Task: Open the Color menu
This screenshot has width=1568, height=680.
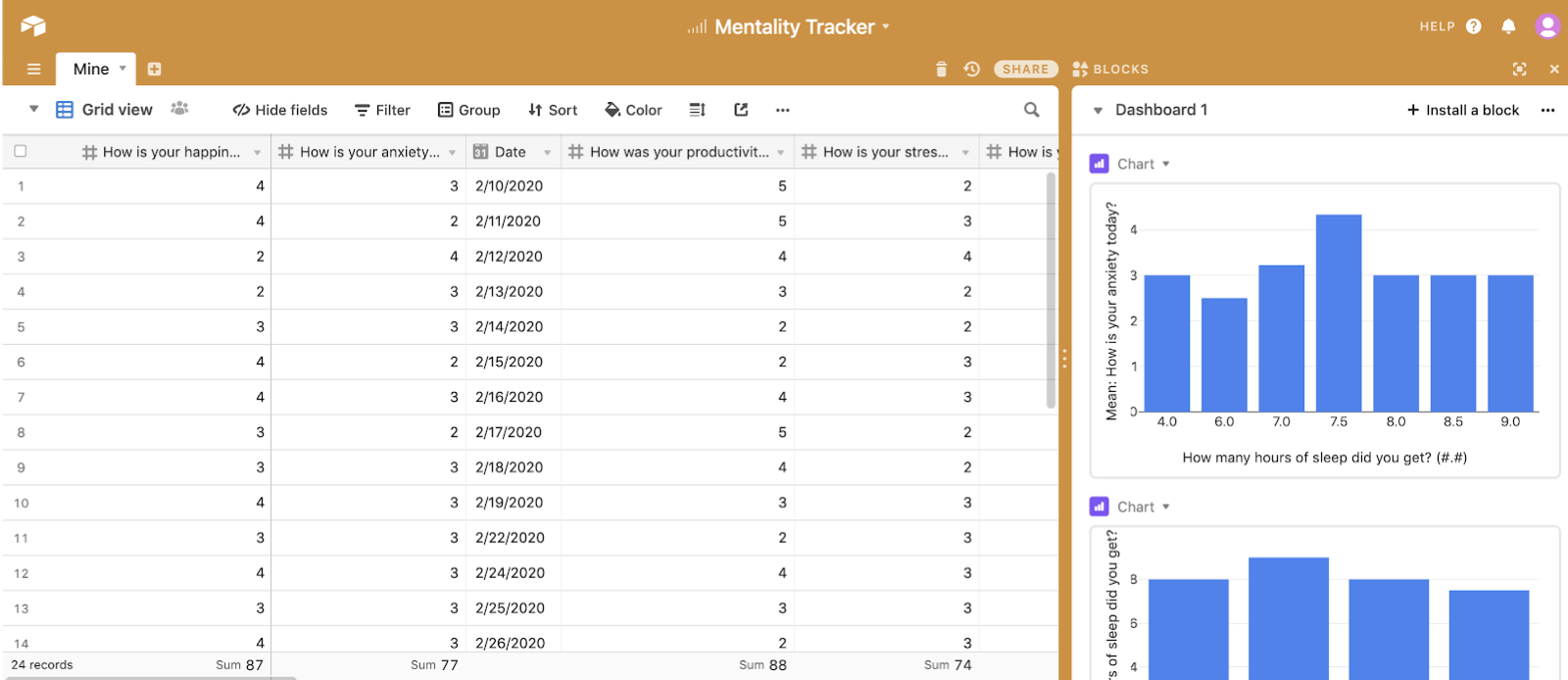Action: tap(634, 110)
